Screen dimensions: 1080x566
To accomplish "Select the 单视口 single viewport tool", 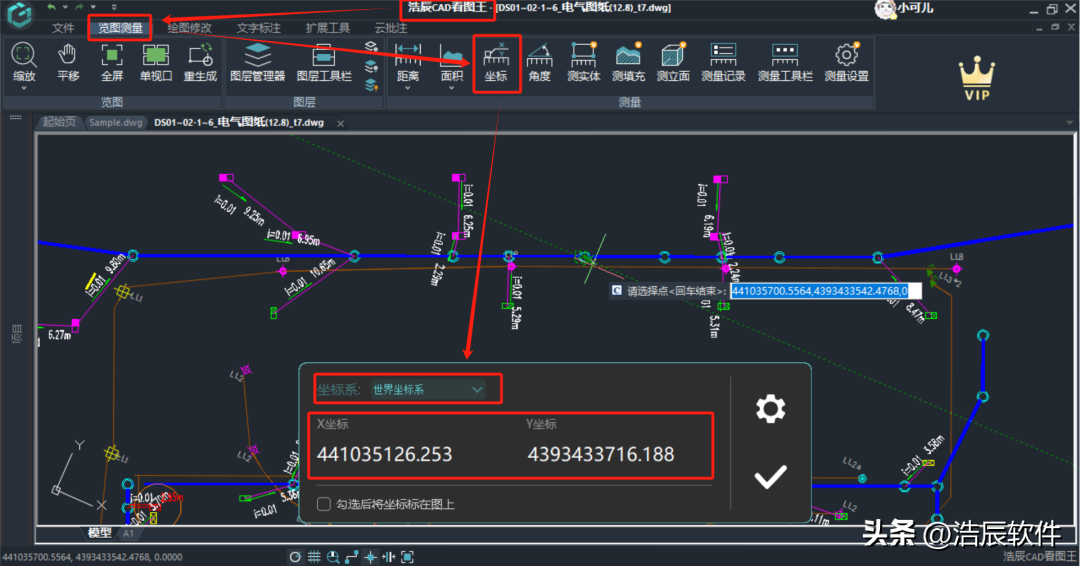I will pos(156,62).
